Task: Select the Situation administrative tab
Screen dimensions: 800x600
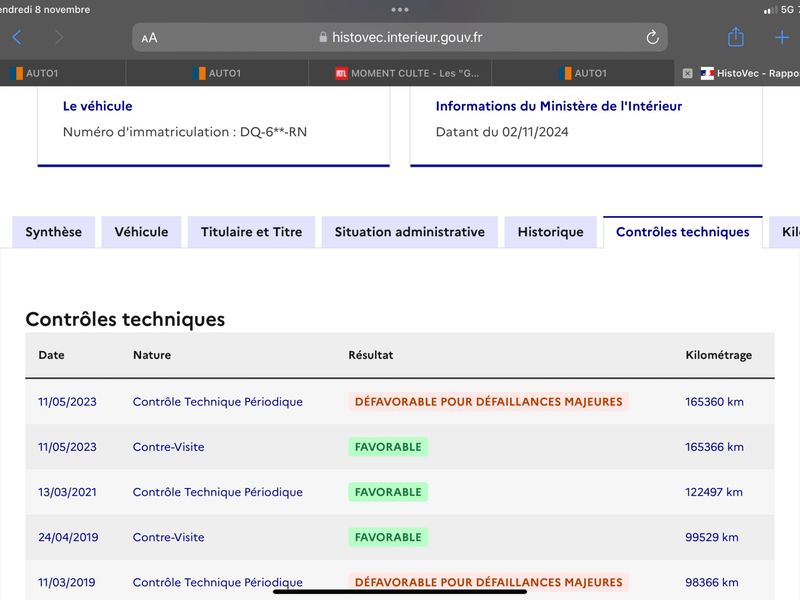Action: coord(410,232)
